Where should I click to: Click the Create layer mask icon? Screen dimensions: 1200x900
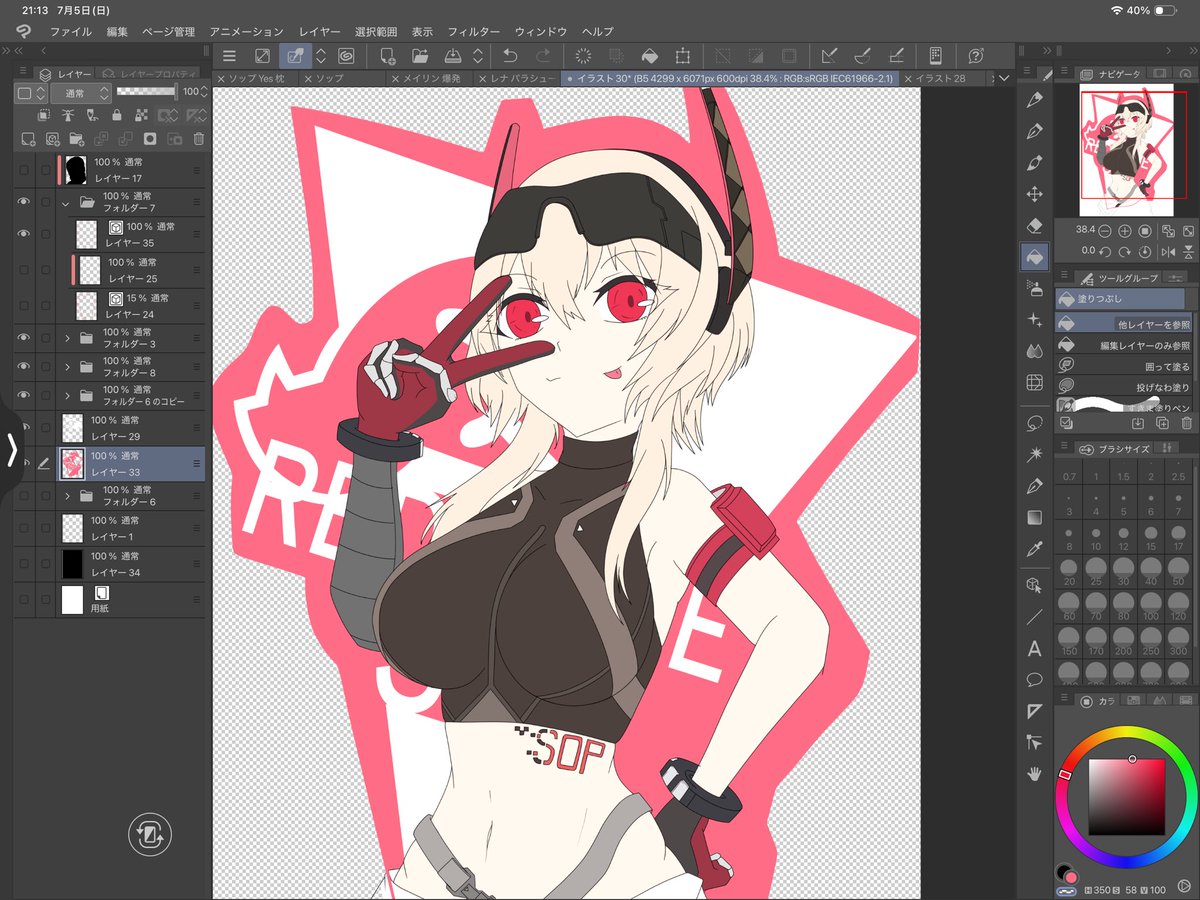[x=150, y=139]
